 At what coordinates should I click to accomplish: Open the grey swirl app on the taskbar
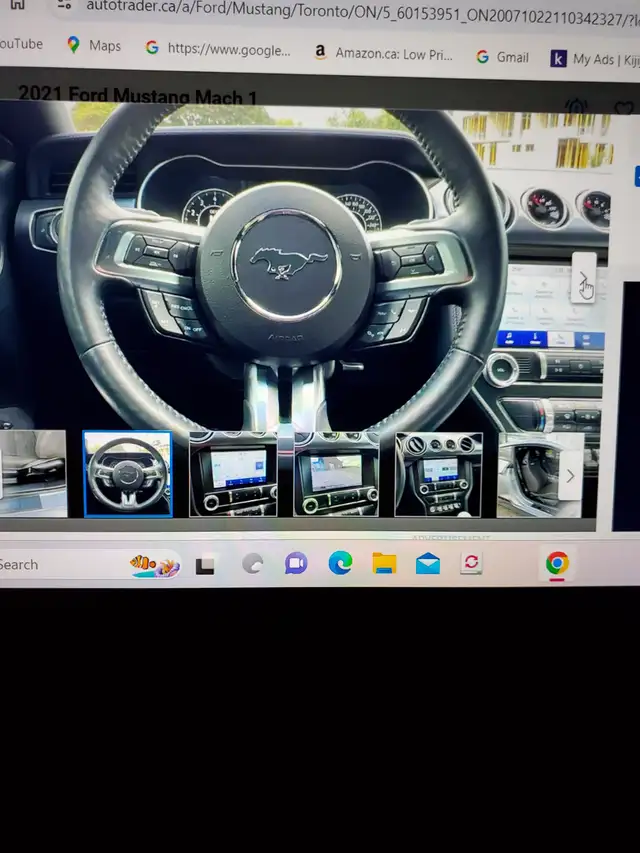(x=253, y=564)
